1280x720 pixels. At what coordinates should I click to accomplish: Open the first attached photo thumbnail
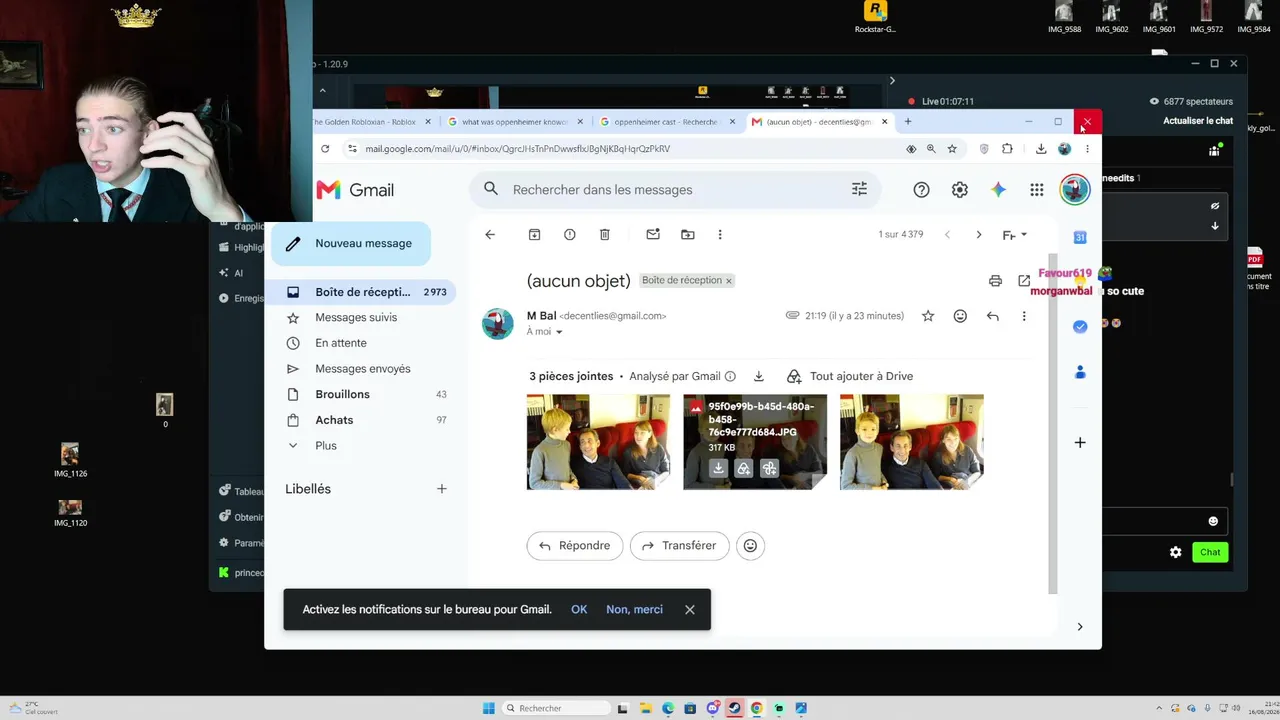pos(598,442)
